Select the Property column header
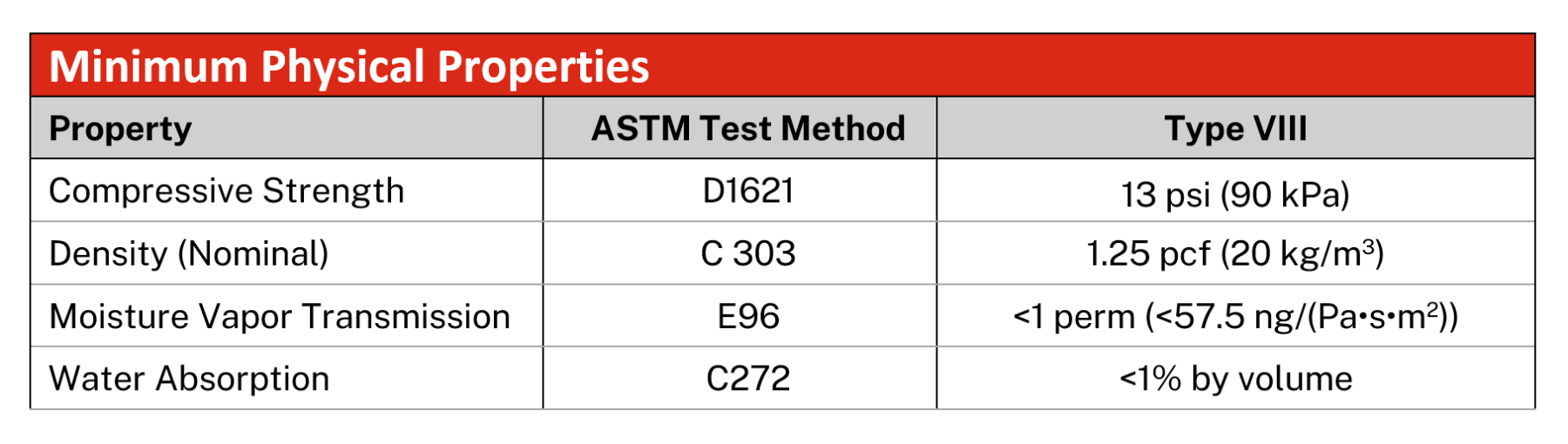The width and height of the screenshot is (1568, 444). (120, 129)
